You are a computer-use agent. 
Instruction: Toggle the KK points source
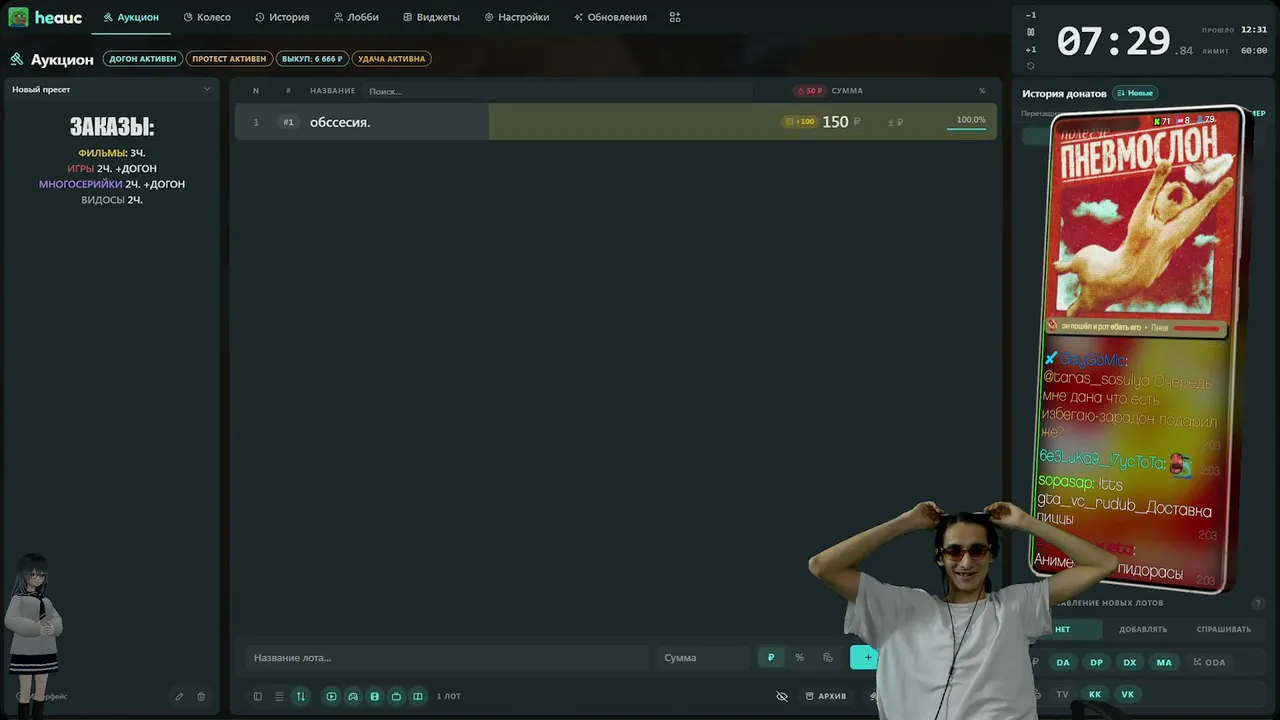1095,694
